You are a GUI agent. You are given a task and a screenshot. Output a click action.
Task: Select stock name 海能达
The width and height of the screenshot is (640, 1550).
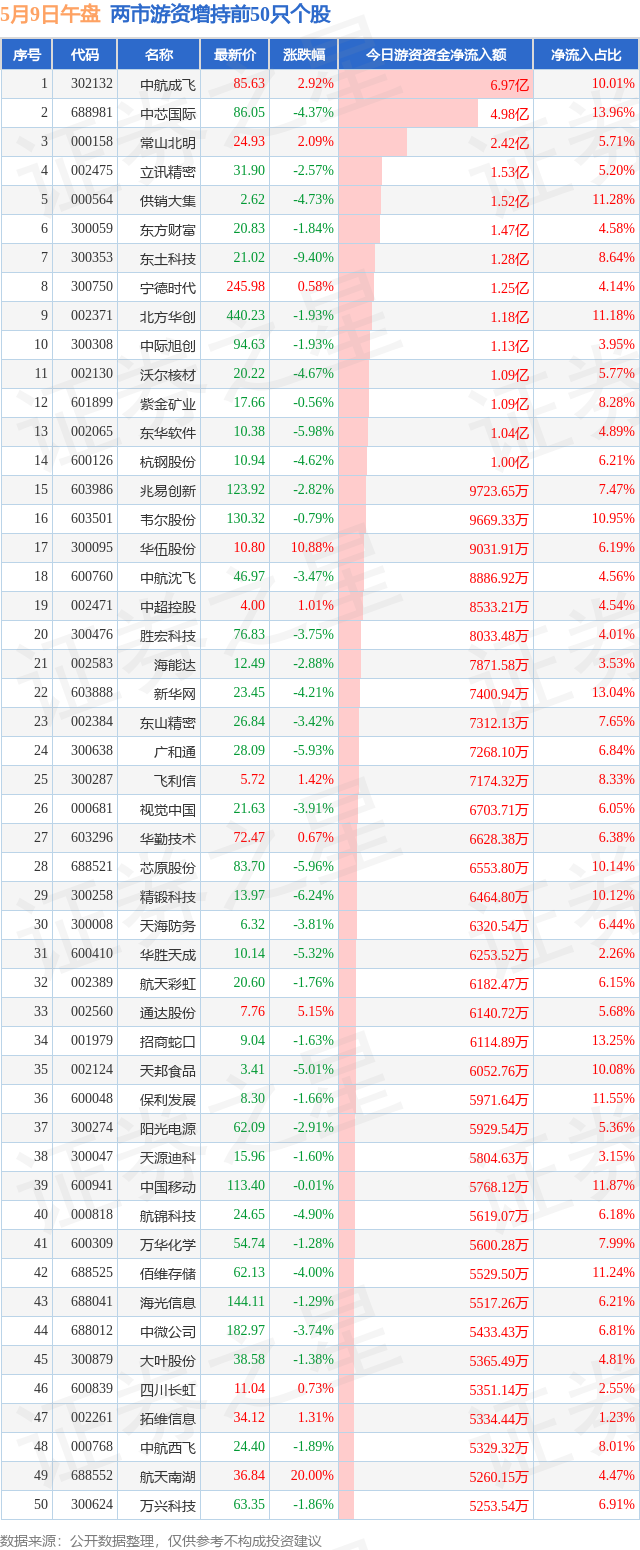(x=175, y=664)
